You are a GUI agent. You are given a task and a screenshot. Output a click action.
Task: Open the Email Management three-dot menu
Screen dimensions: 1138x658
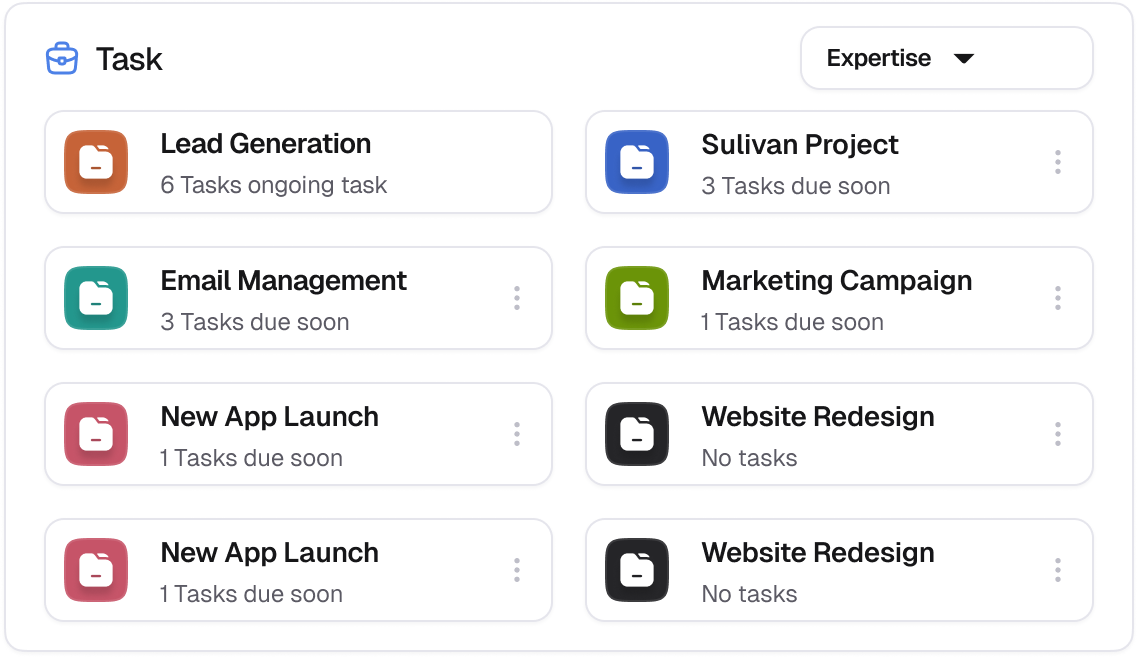(x=517, y=298)
